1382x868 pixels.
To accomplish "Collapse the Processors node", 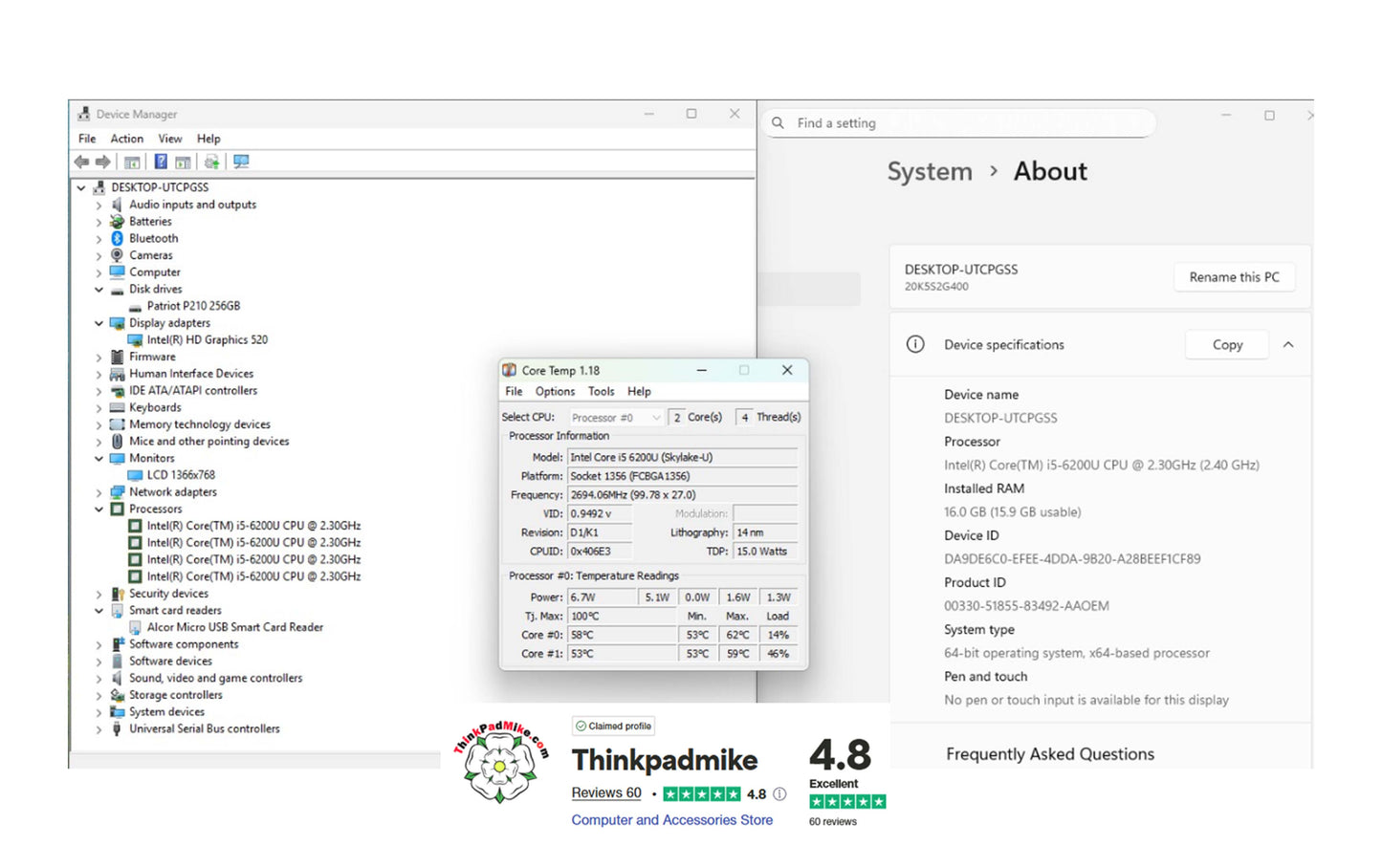I will click(99, 509).
